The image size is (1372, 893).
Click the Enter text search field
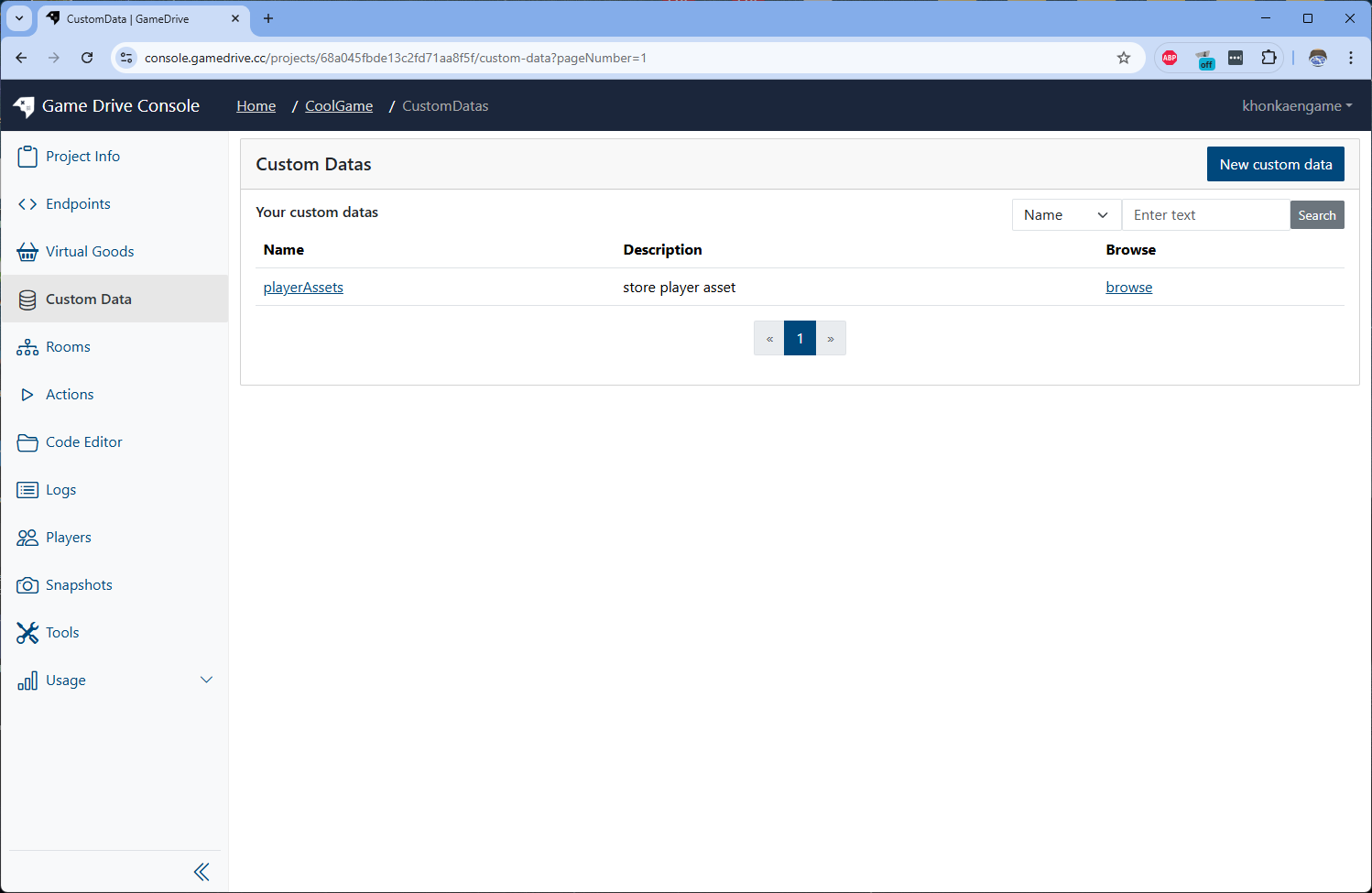click(x=1205, y=215)
